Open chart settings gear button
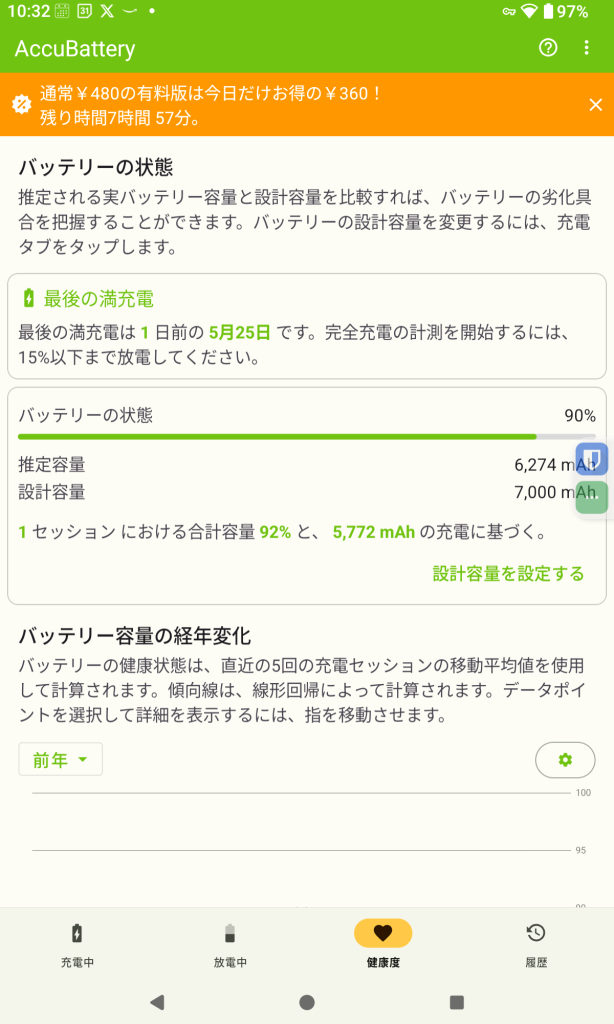Viewport: 614px width, 1024px height. coord(565,760)
